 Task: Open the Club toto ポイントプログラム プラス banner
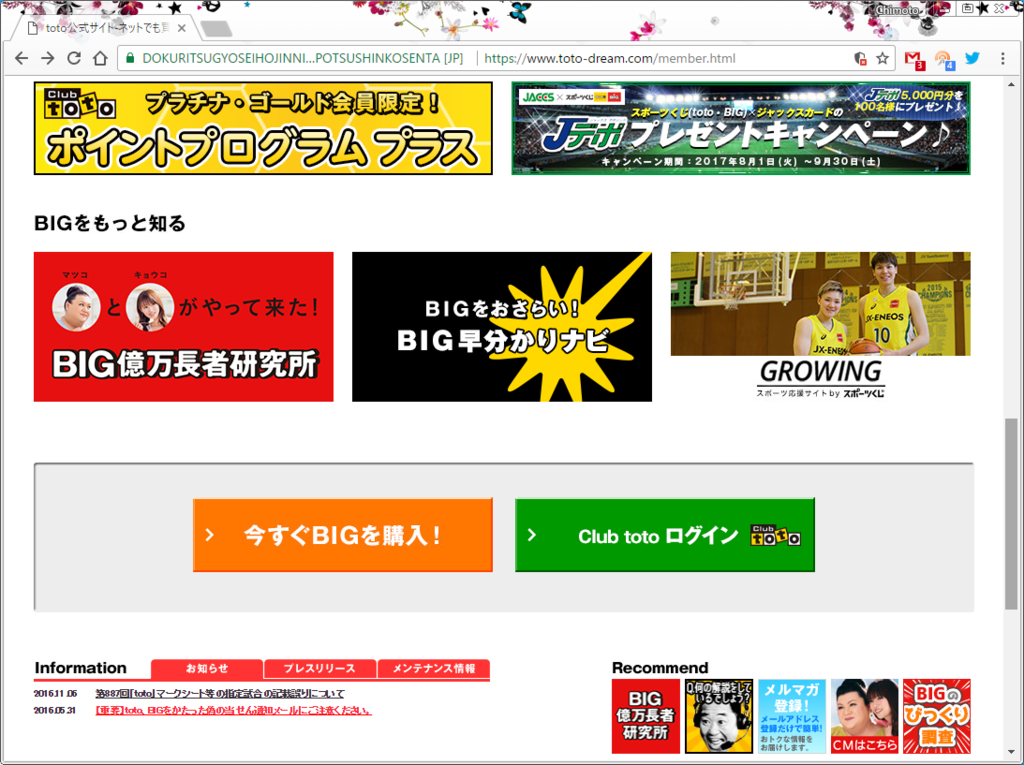point(263,128)
